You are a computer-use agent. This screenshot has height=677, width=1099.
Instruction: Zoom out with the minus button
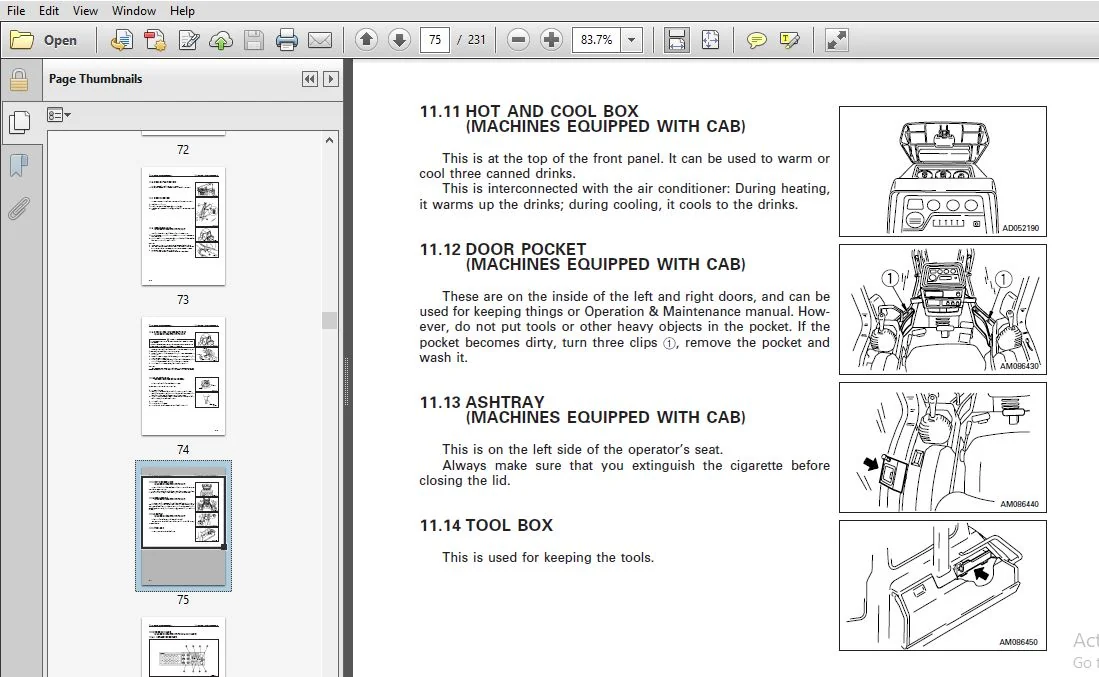pos(518,40)
